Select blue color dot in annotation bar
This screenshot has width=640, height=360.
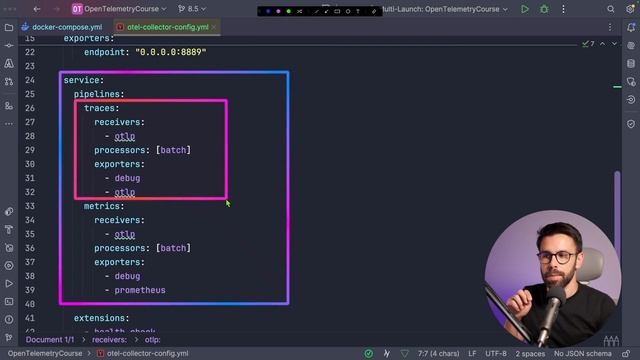268,11
